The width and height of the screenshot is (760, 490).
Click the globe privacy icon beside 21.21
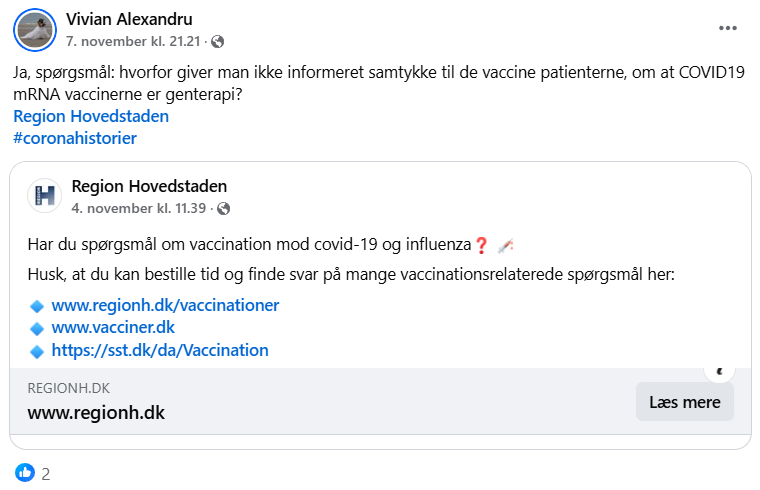tap(218, 42)
